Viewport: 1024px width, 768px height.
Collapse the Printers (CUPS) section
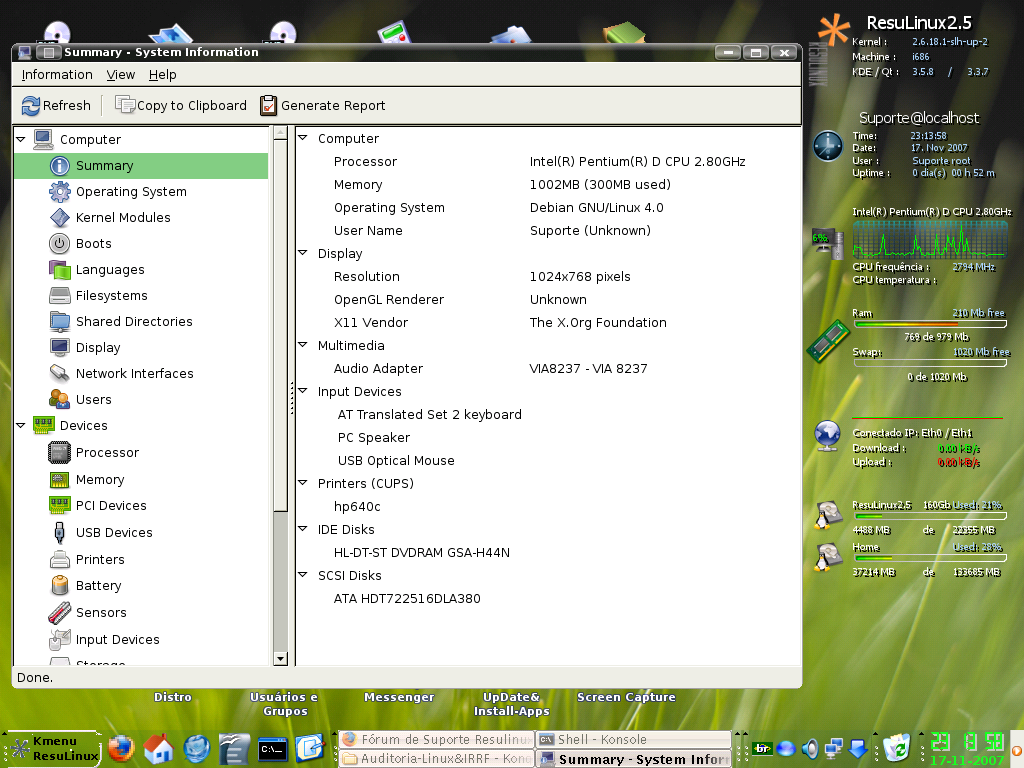302,483
